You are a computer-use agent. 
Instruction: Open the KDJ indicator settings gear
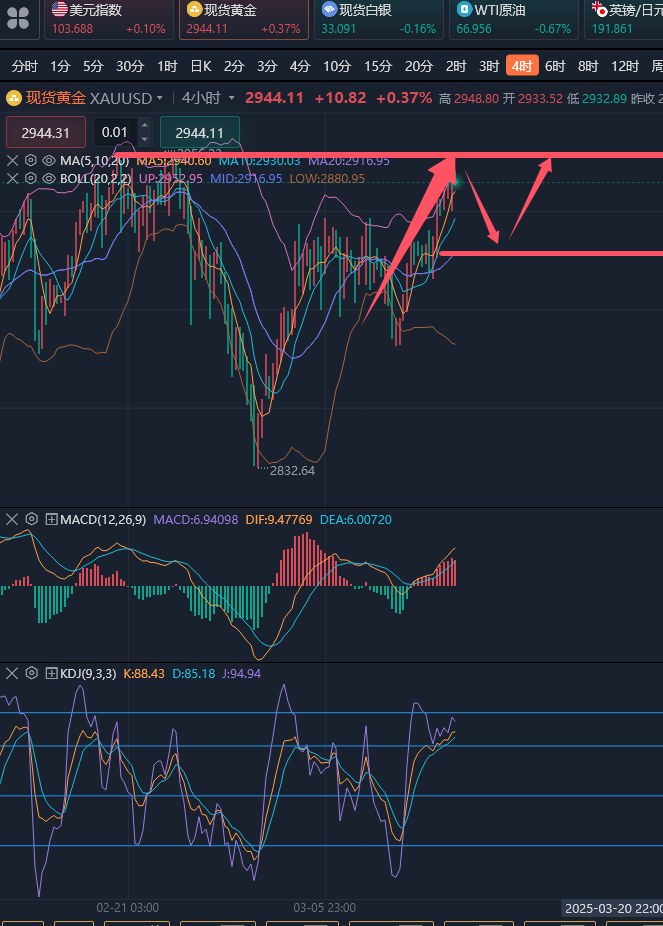31,673
